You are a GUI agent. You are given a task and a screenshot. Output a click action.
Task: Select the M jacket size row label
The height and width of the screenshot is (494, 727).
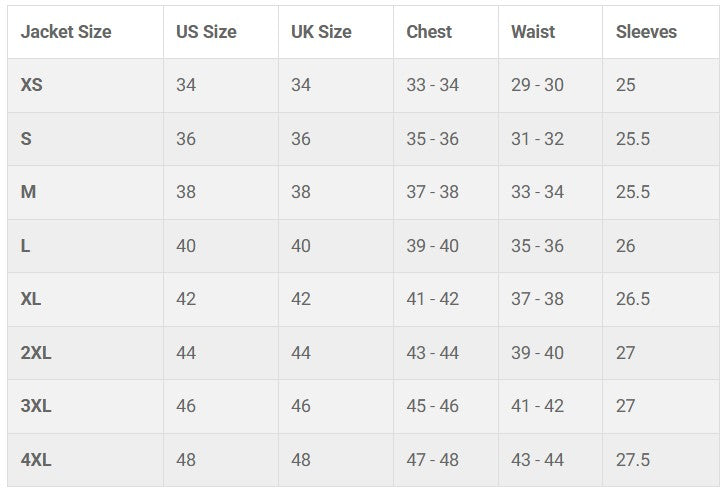click(x=28, y=192)
